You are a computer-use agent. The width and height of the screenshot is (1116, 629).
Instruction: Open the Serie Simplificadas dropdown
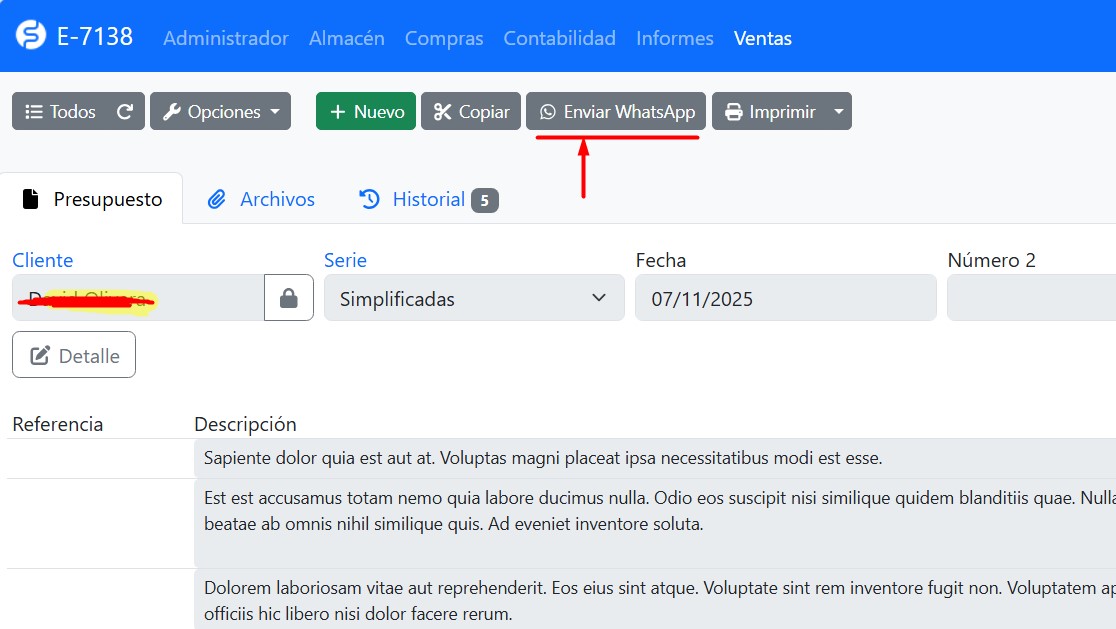pos(473,298)
